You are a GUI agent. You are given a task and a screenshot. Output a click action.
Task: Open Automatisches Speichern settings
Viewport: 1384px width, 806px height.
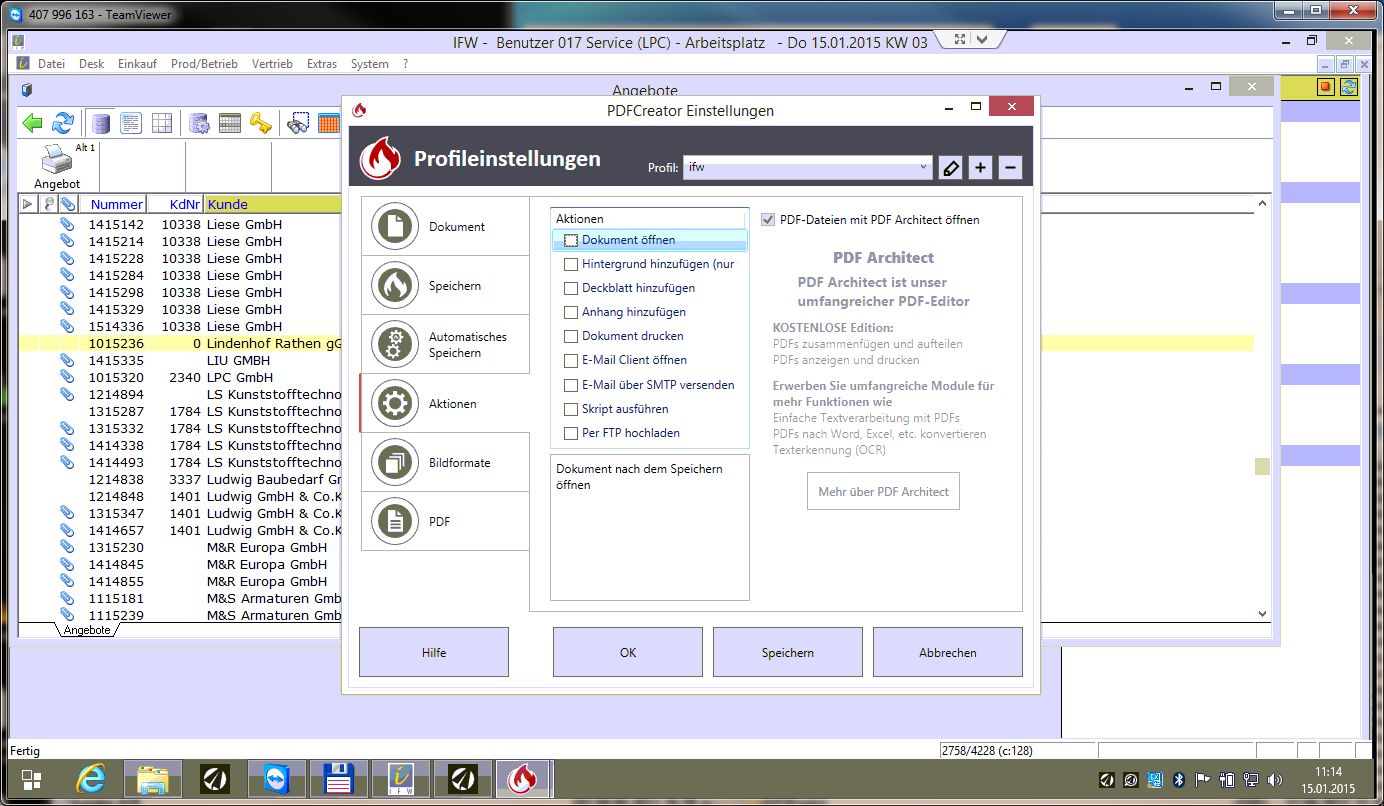tap(445, 345)
